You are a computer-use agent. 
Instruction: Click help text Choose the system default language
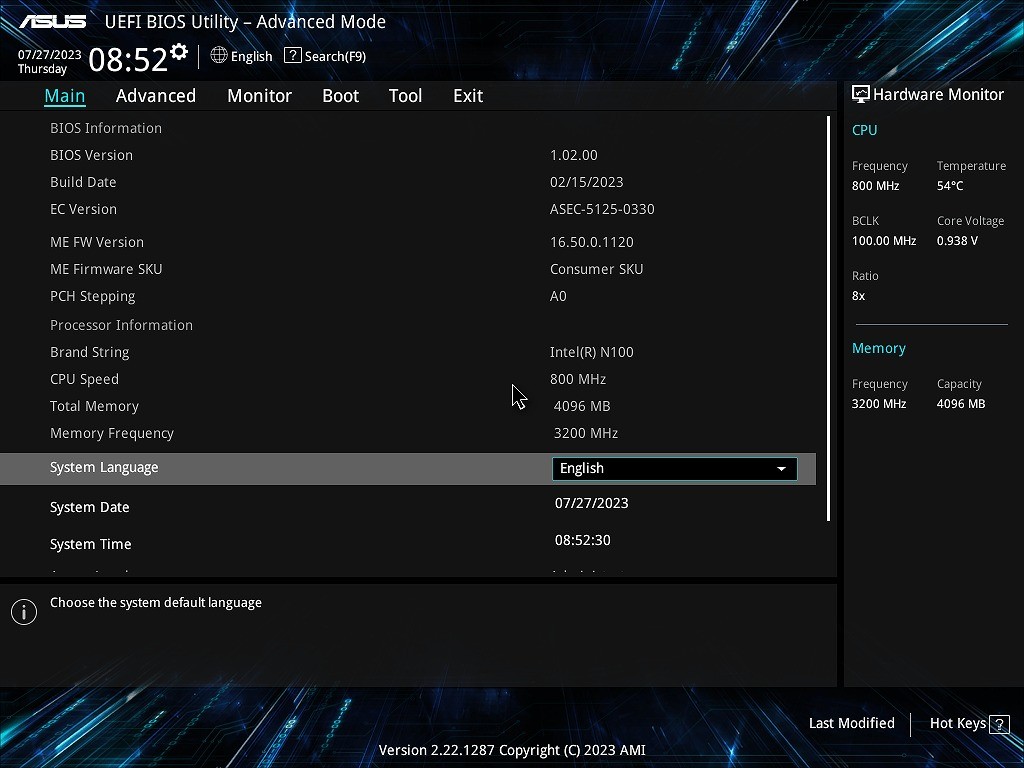coord(155,602)
